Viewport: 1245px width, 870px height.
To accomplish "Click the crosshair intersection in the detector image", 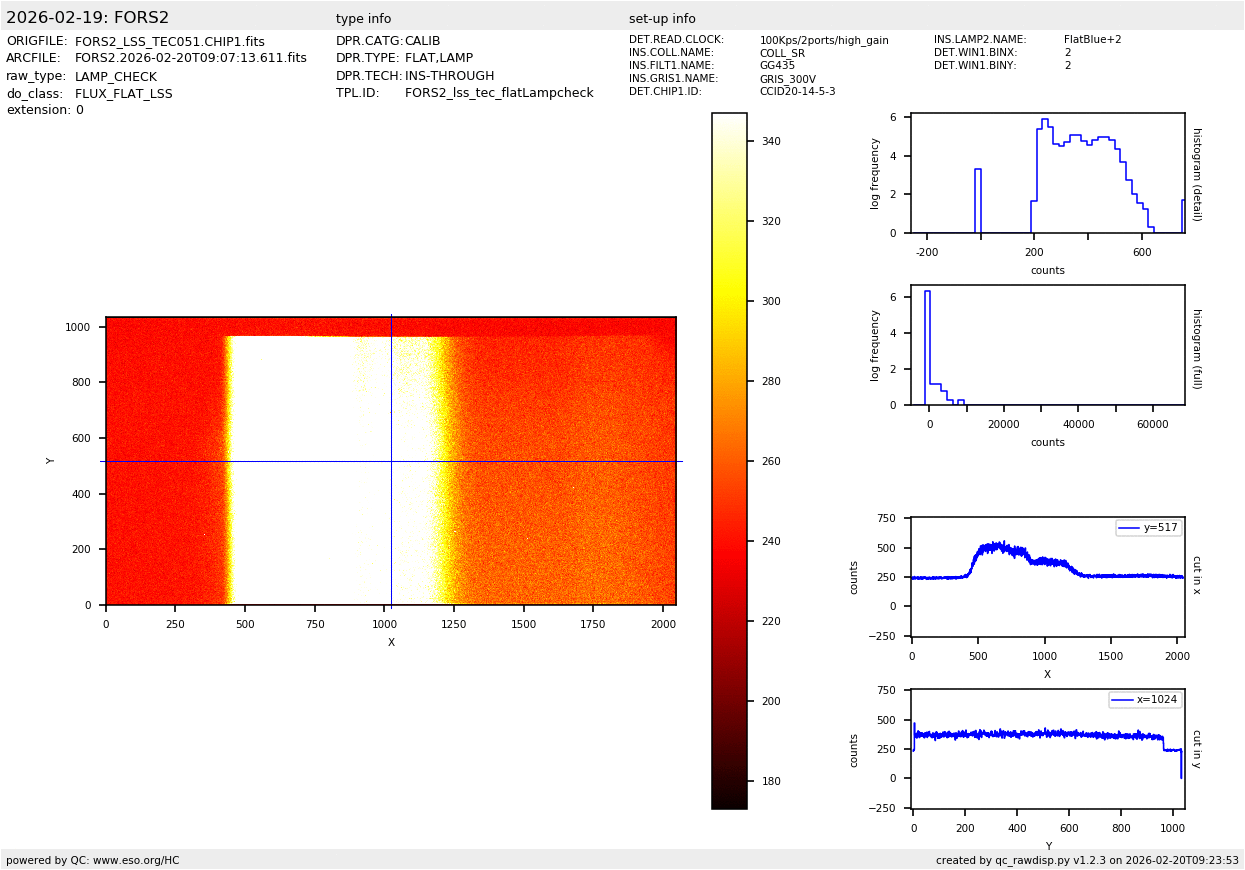I will [391, 461].
